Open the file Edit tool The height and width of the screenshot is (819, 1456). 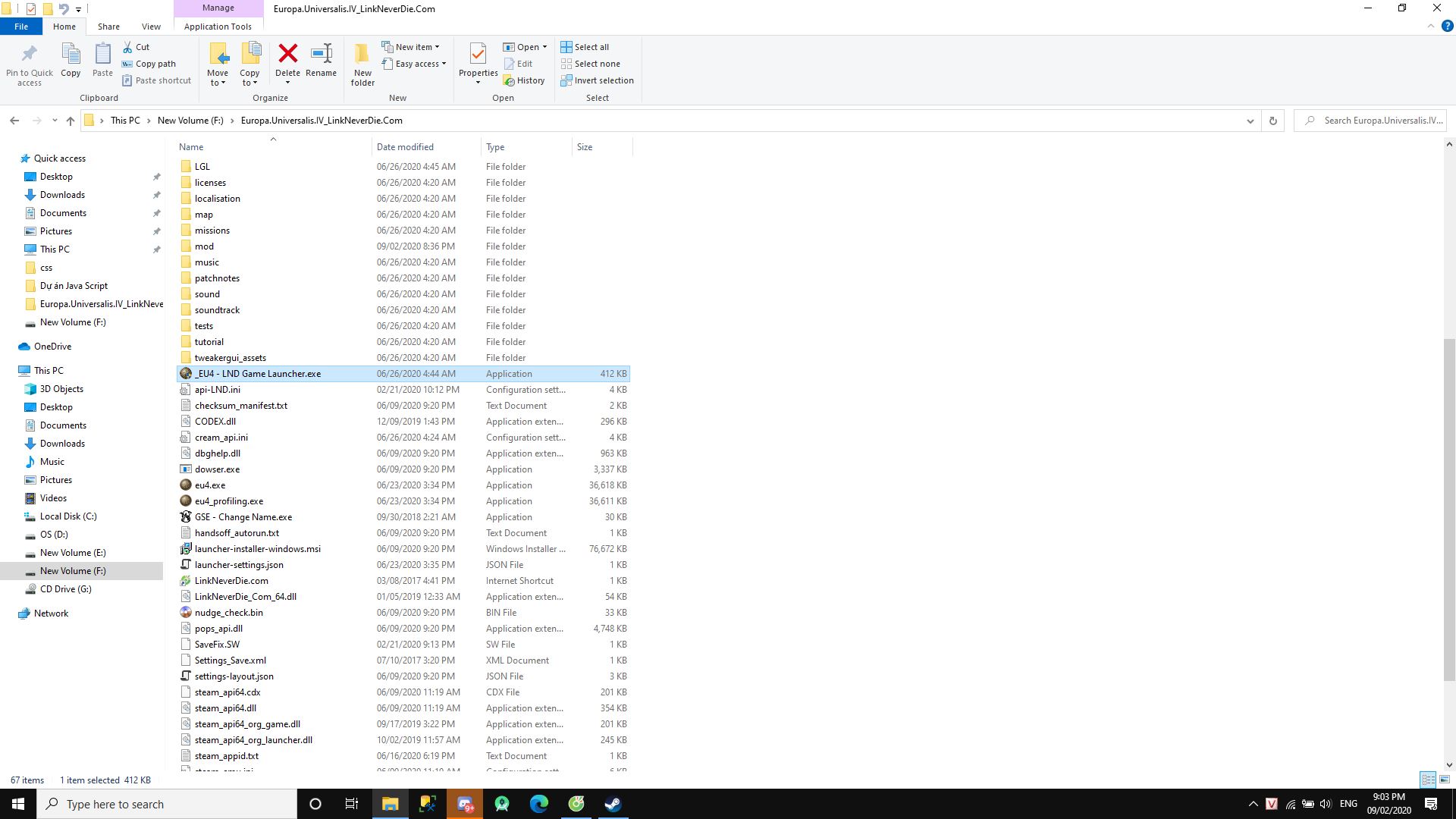(519, 64)
